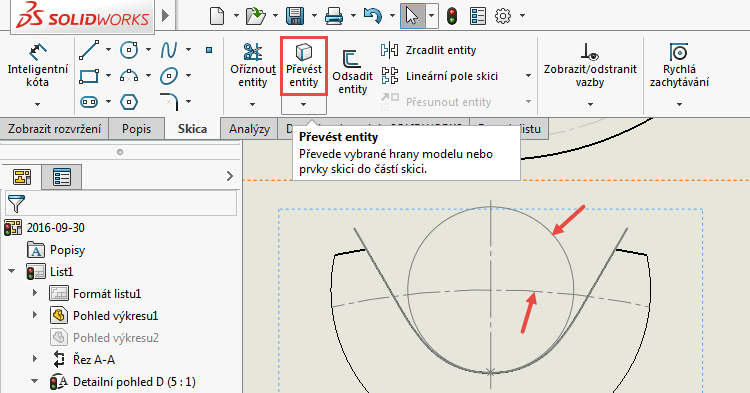The width and height of the screenshot is (750, 393).
Task: Select the Polygon sketch tool
Action: (129, 102)
